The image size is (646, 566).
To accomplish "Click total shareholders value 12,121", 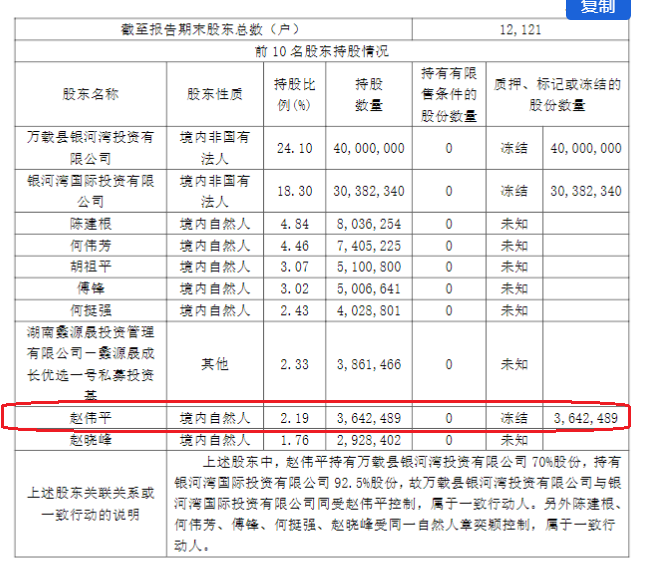I will click(x=519, y=30).
